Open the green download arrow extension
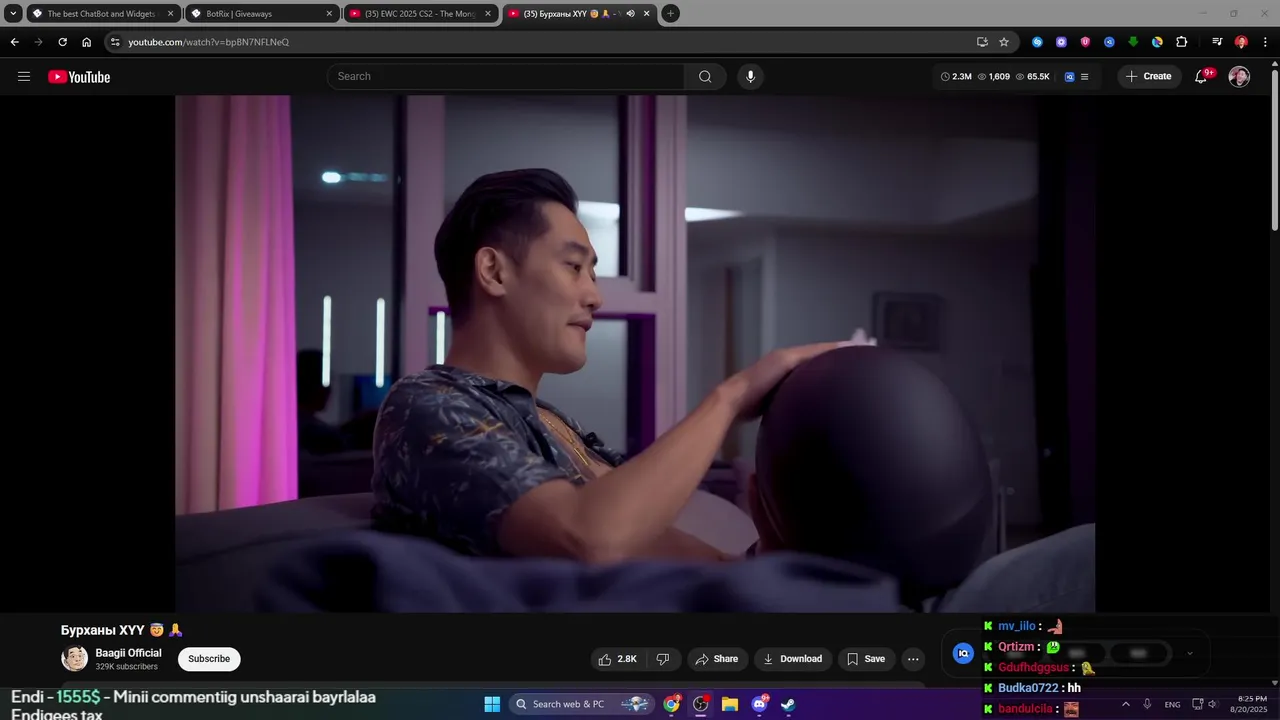Screen dimensions: 1280x720 (x=1133, y=42)
